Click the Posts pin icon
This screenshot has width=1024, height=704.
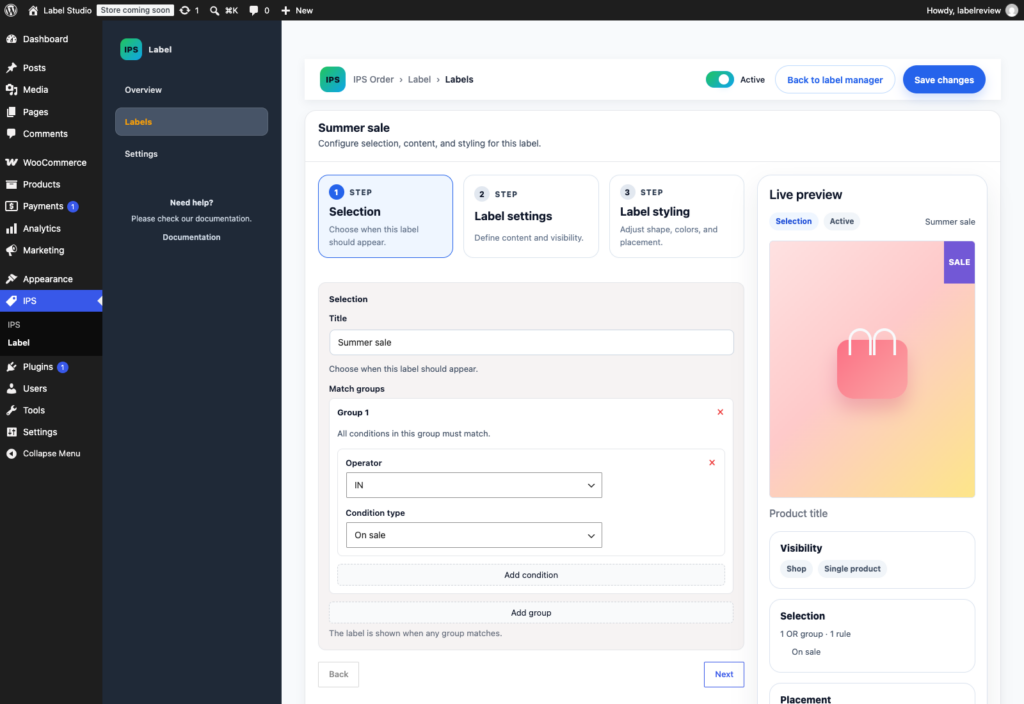pos(11,68)
